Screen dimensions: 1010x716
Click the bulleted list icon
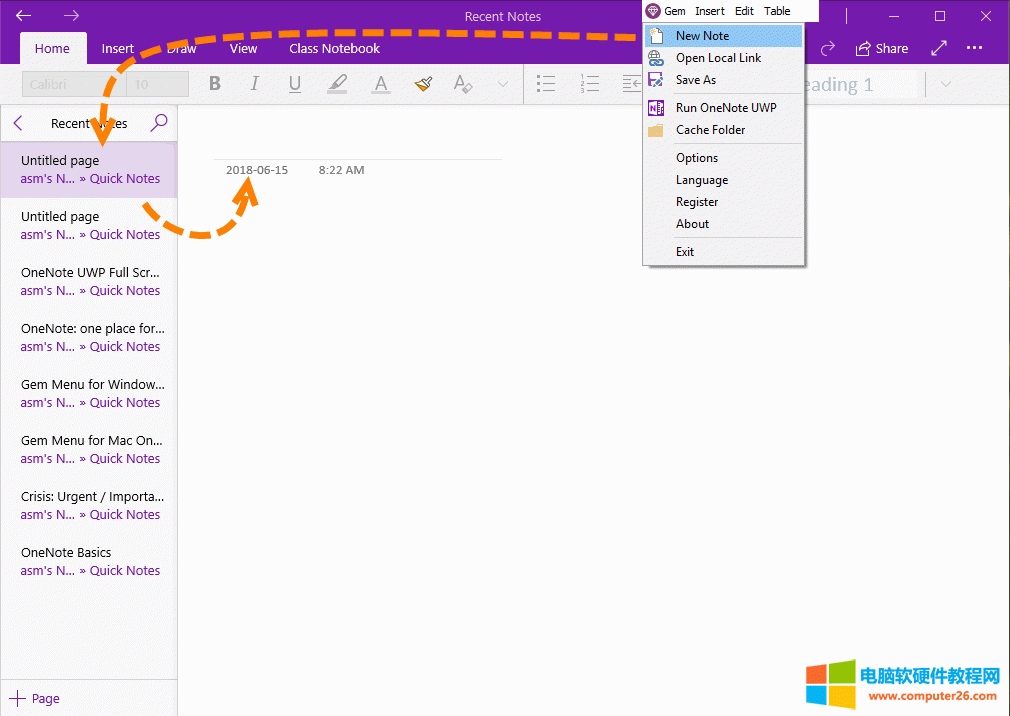coord(546,84)
